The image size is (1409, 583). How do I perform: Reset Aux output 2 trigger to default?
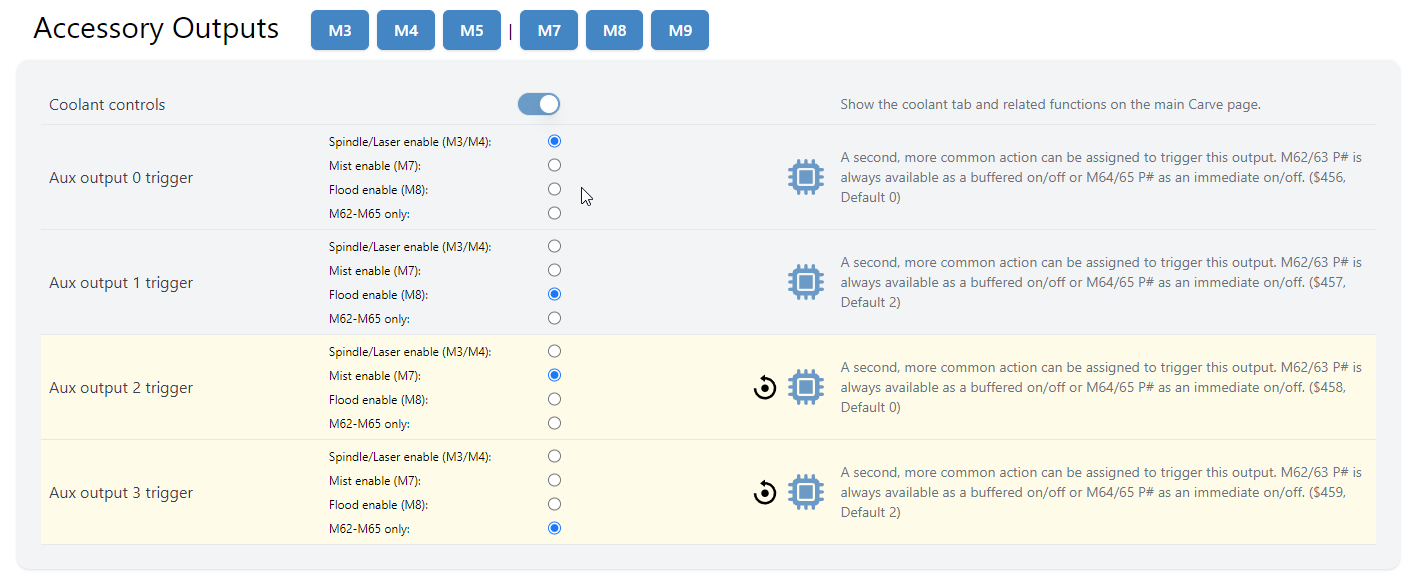765,387
